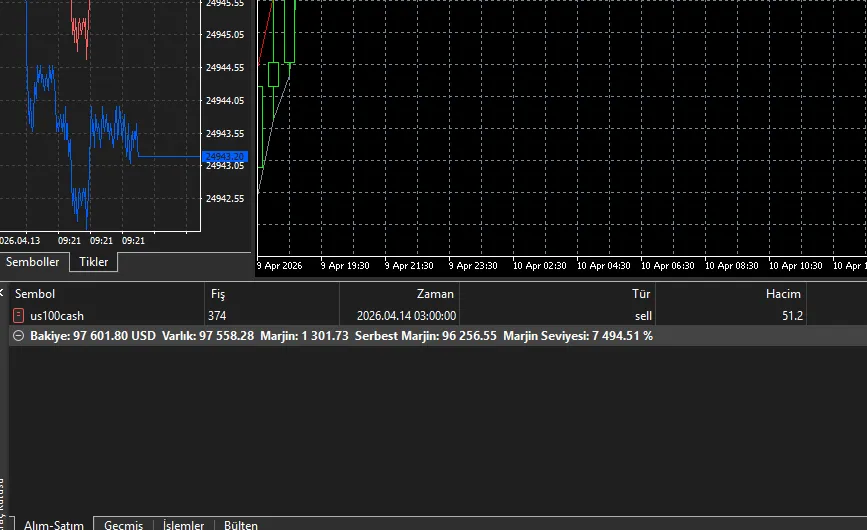The width and height of the screenshot is (867, 530).
Task: Click the volume value 51.2
Action: [792, 316]
